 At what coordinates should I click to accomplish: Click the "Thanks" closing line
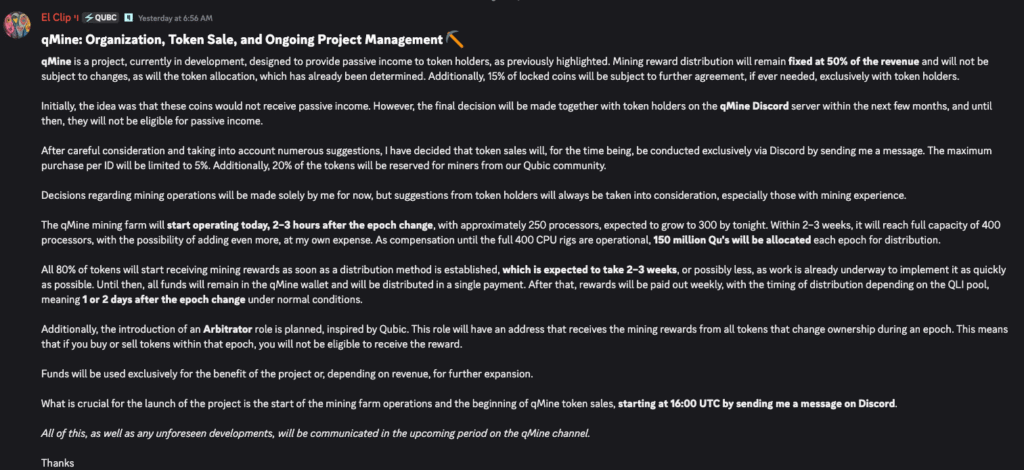pyautogui.click(x=57, y=462)
